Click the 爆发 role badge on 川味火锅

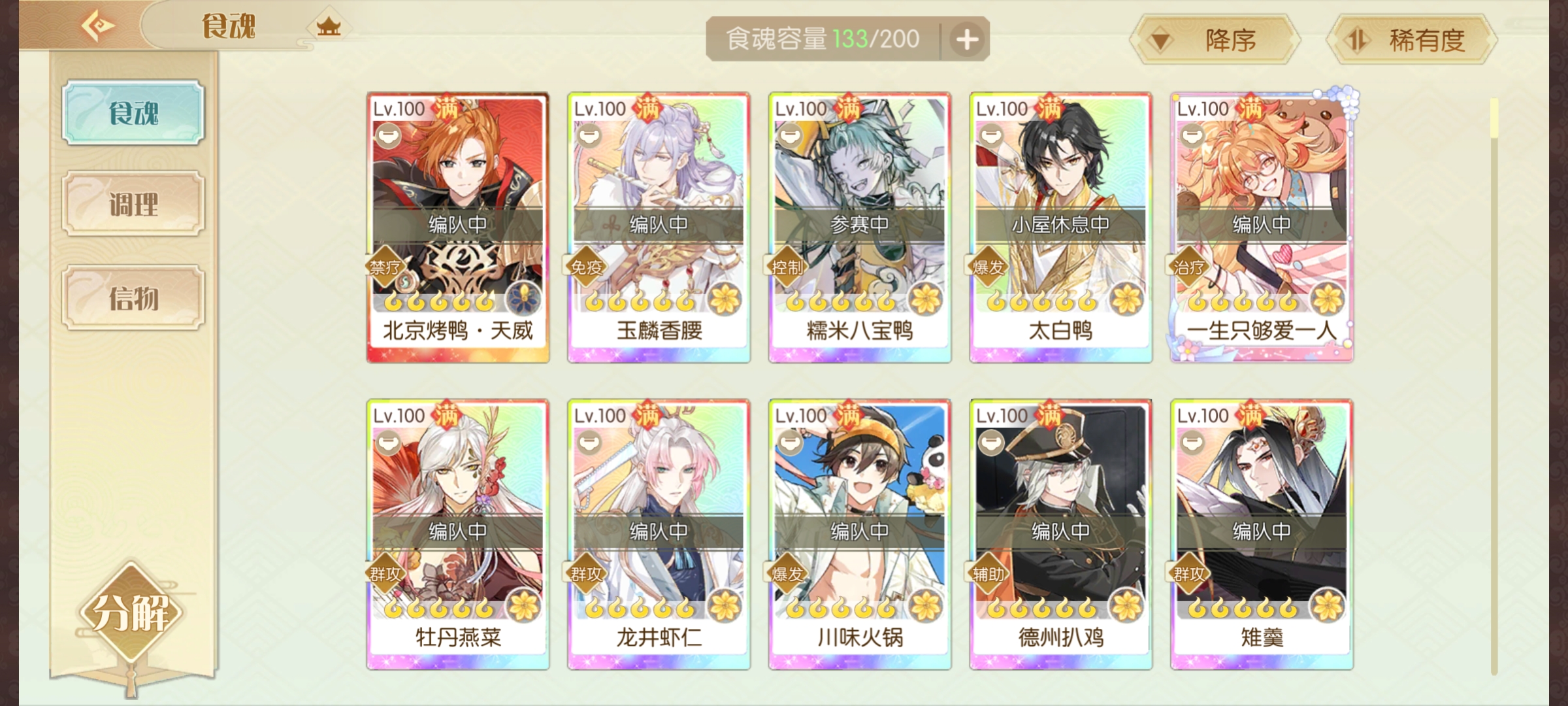787,574
